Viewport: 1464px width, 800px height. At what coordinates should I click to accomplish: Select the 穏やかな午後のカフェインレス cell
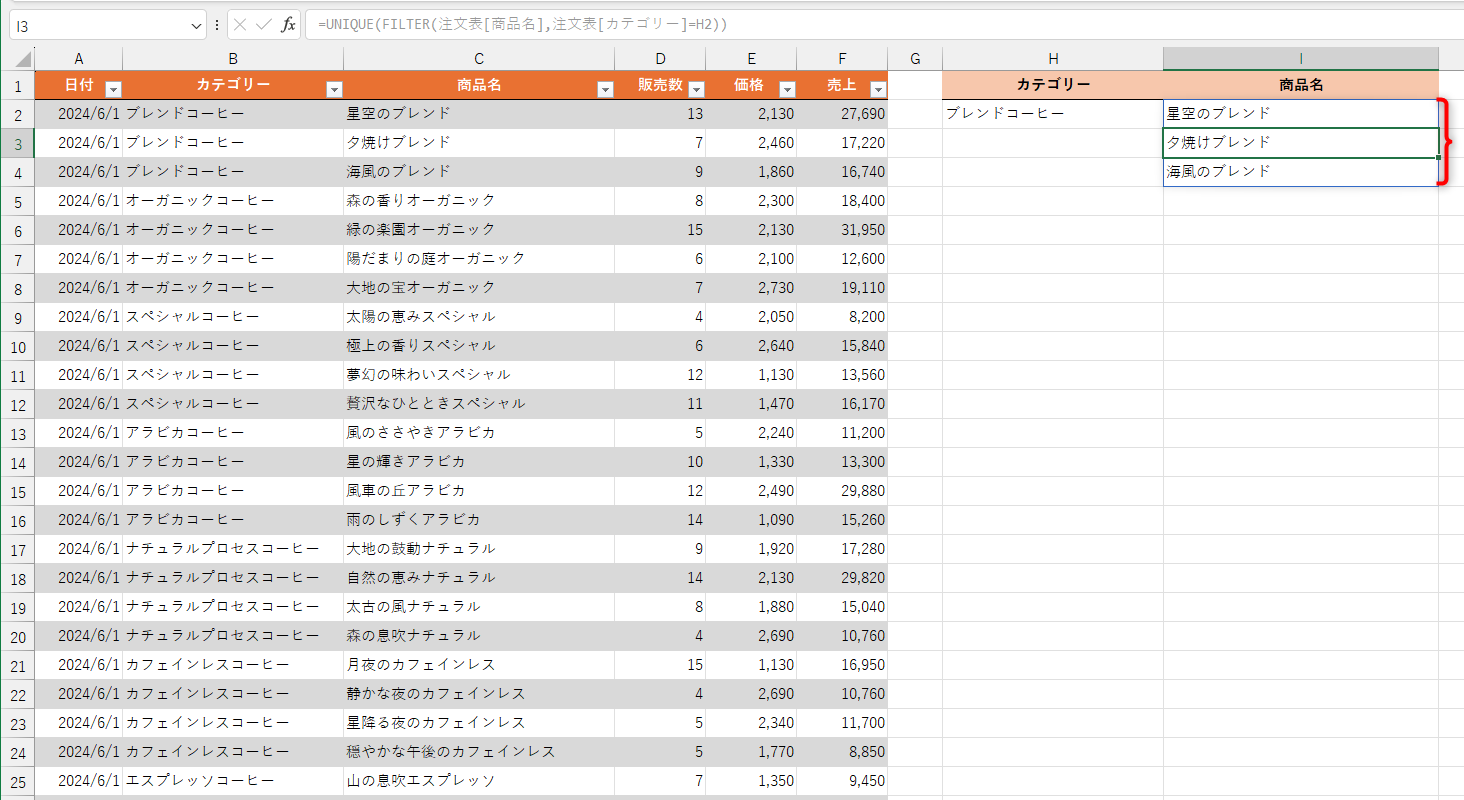tap(479, 752)
